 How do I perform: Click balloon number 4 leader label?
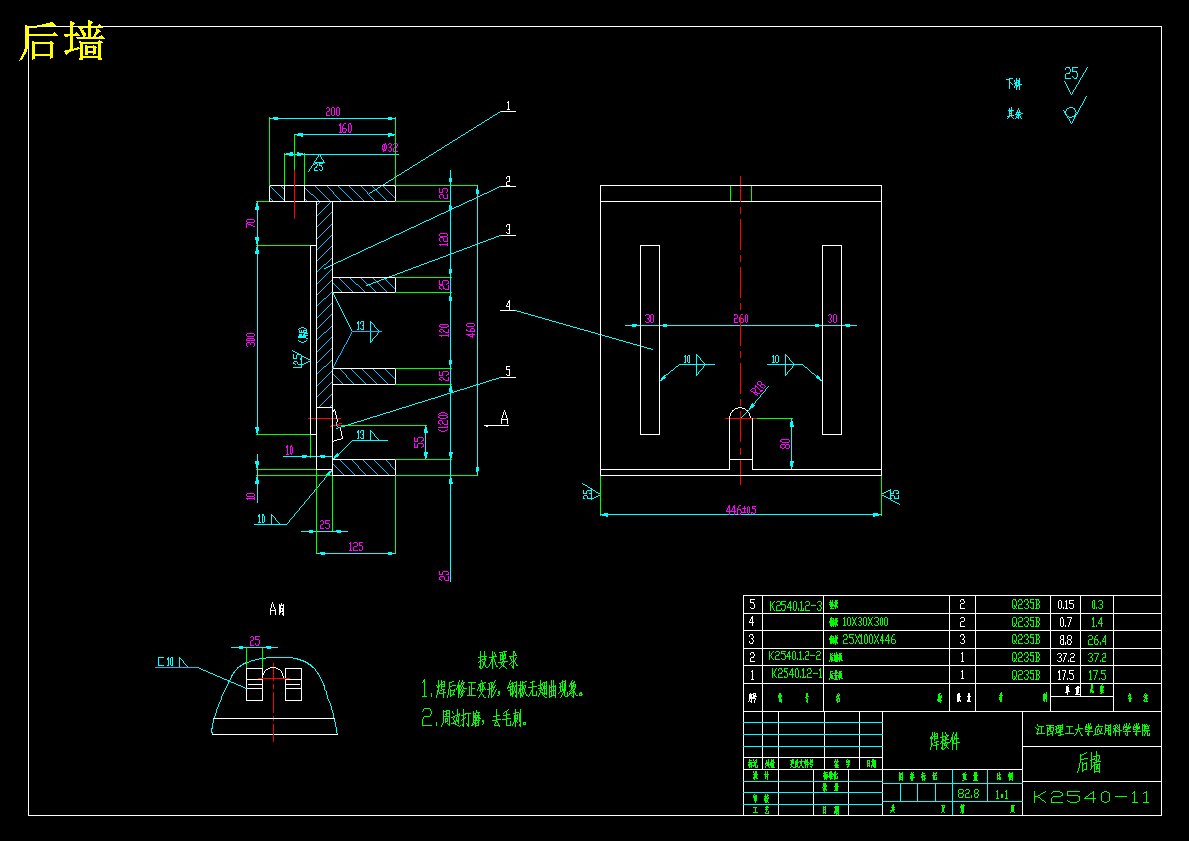[508, 306]
